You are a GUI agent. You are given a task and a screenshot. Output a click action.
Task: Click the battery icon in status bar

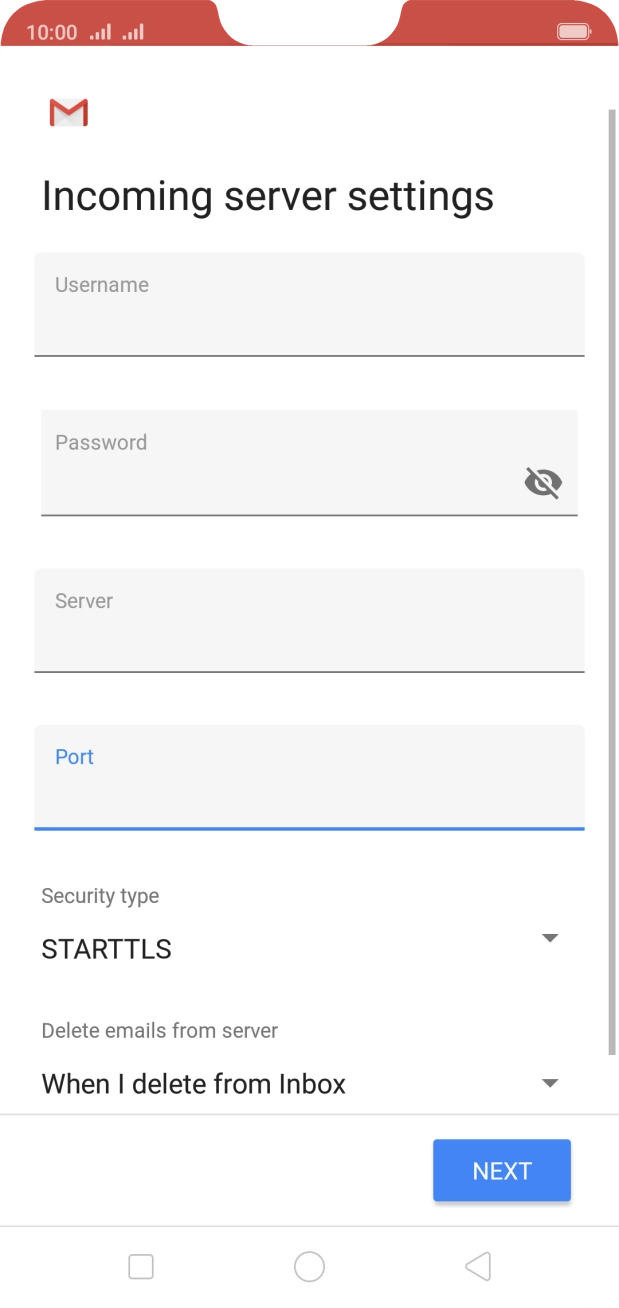575,31
